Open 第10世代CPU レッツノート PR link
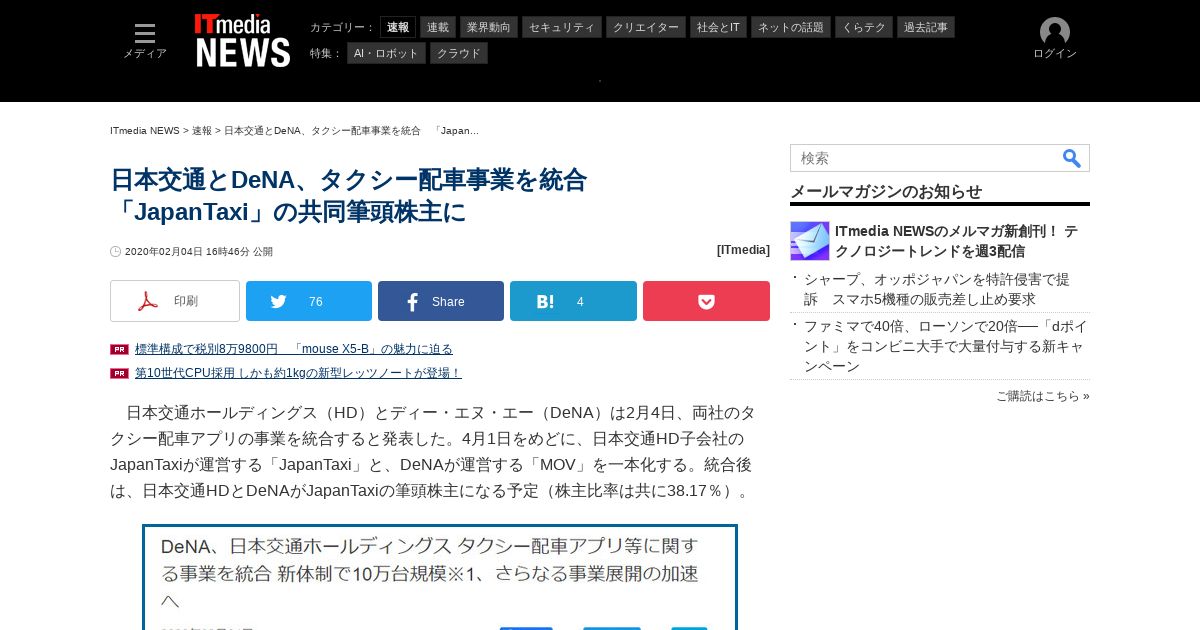Screen dimensions: 1200x630 click(298, 373)
